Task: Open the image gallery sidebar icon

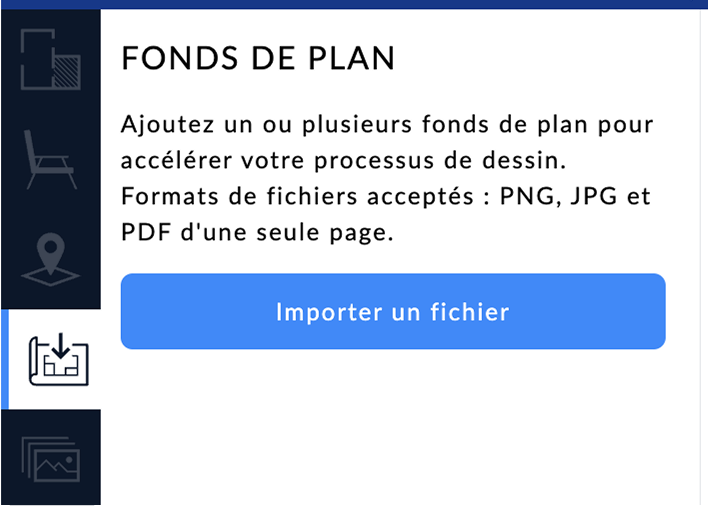Action: click(x=50, y=459)
